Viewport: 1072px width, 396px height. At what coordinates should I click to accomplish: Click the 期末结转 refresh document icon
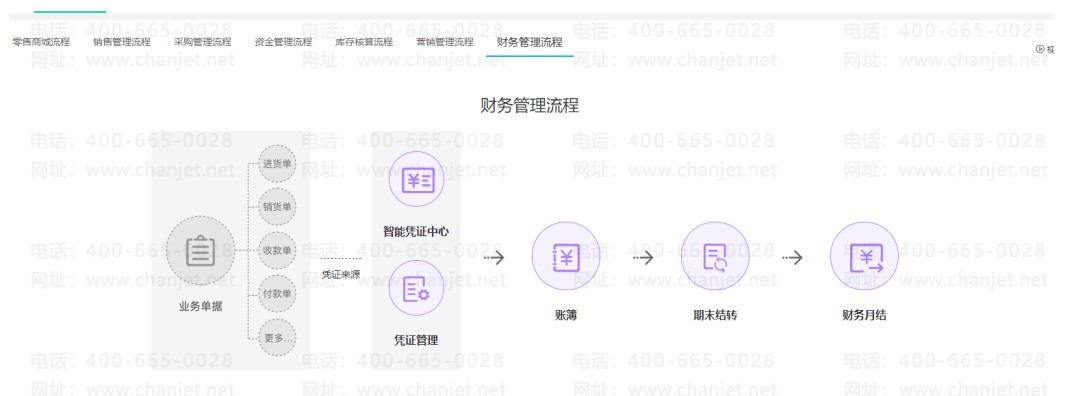pos(715,256)
